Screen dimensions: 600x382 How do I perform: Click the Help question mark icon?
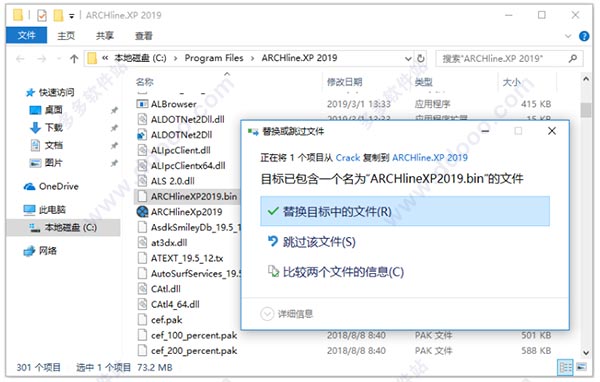pos(584,36)
